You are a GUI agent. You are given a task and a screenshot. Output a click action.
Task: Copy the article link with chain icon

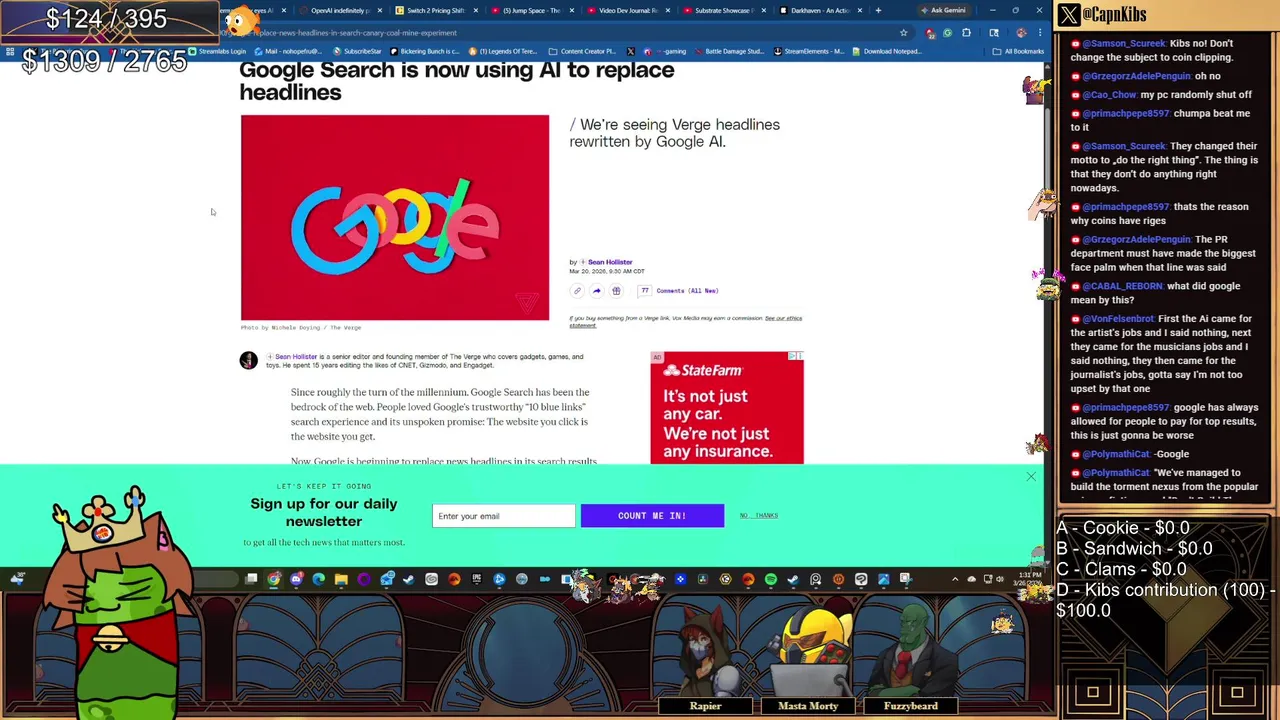(x=577, y=291)
